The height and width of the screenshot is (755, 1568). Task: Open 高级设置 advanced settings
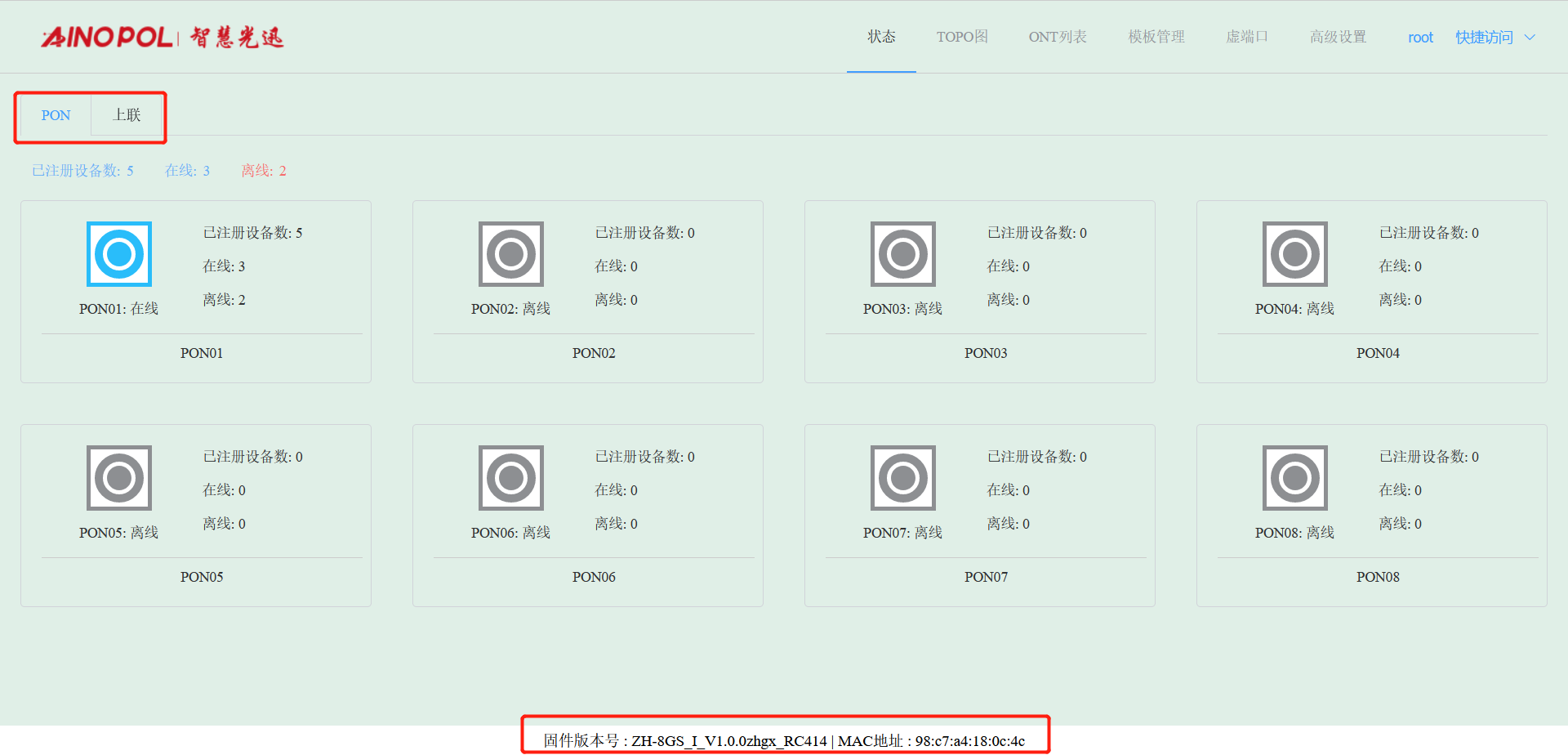tap(1338, 37)
